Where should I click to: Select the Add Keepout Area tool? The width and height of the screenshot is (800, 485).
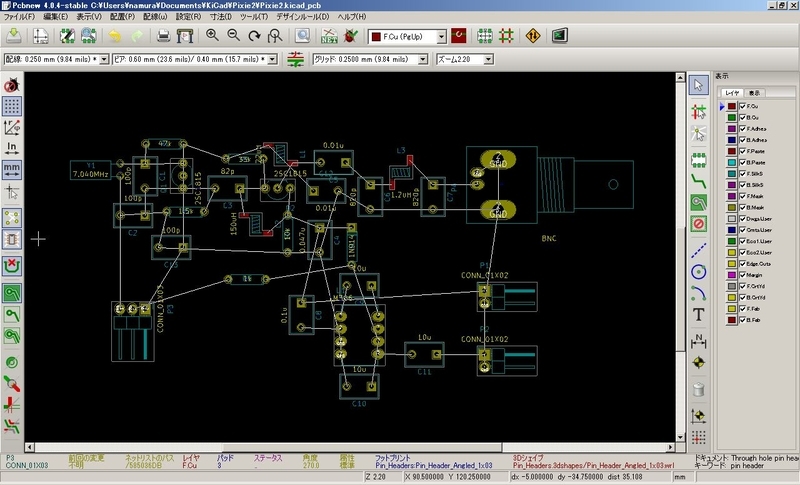(x=699, y=222)
